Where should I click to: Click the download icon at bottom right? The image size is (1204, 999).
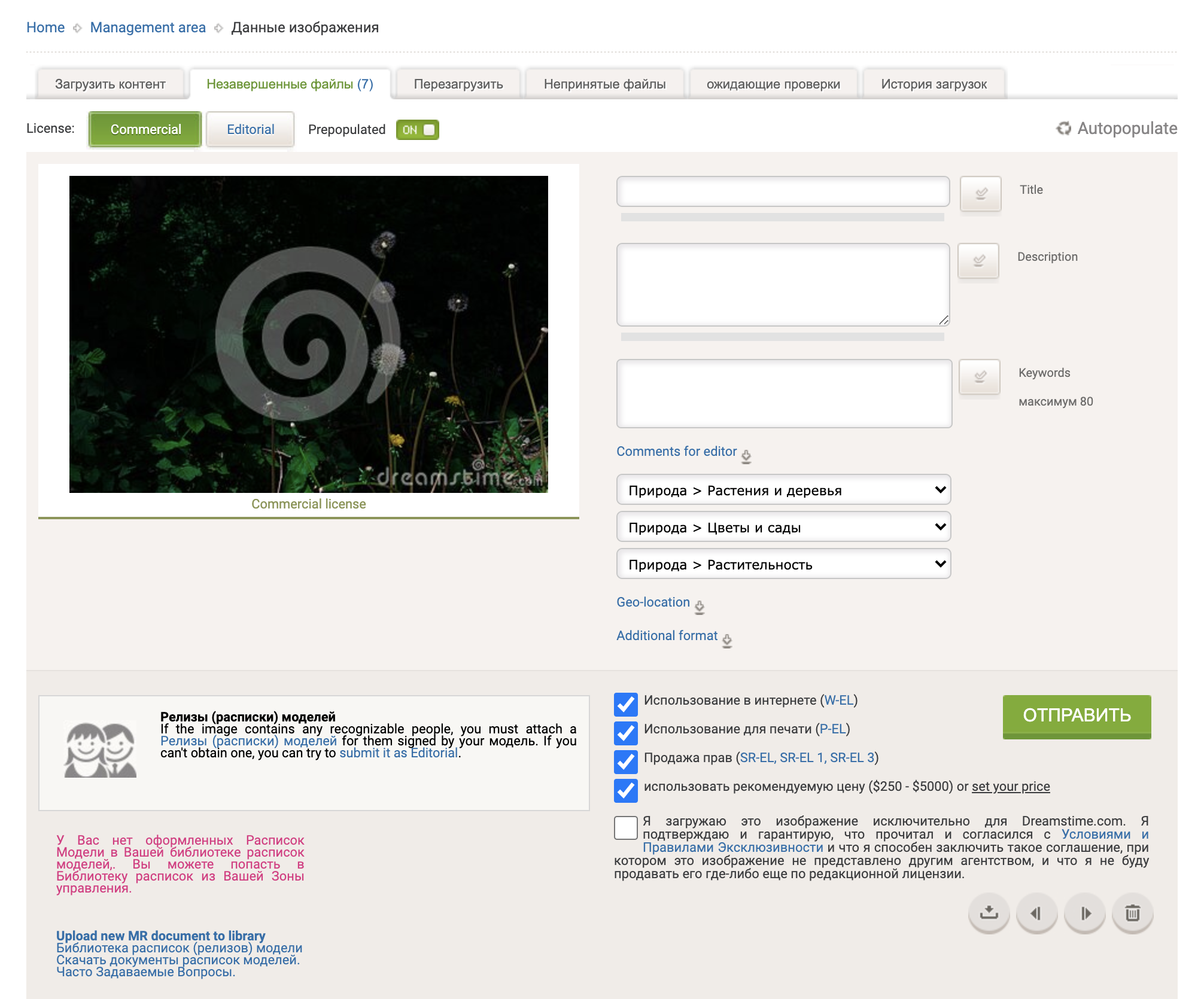[990, 912]
